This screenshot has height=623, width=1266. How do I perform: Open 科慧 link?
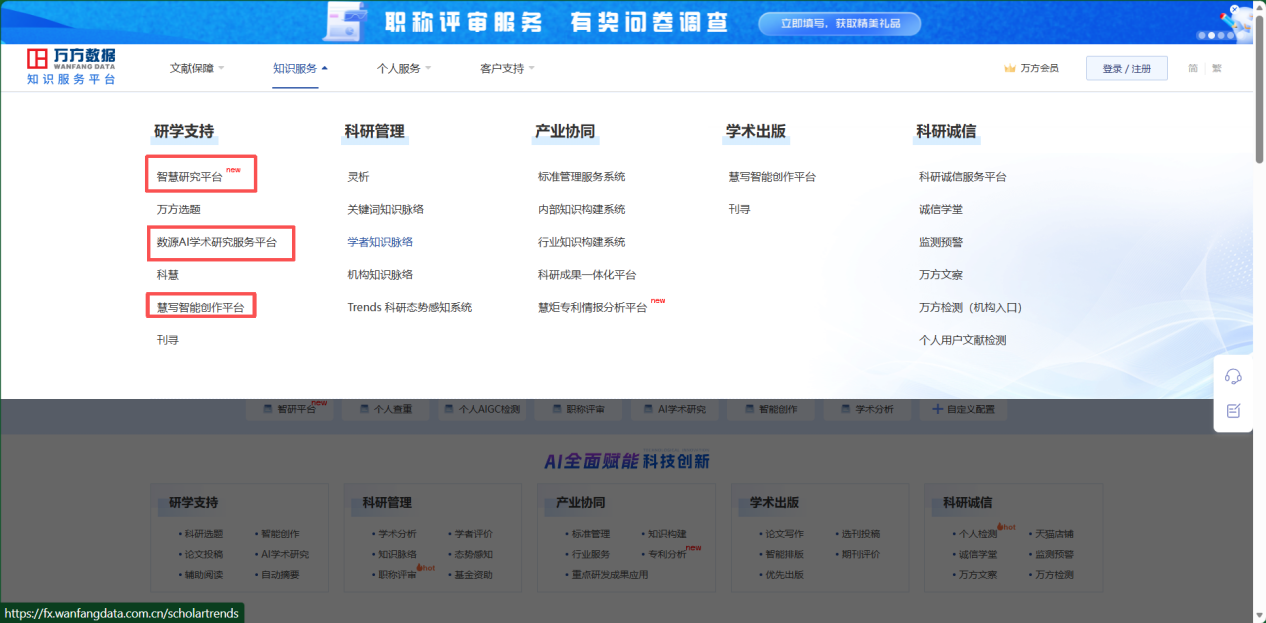167,275
